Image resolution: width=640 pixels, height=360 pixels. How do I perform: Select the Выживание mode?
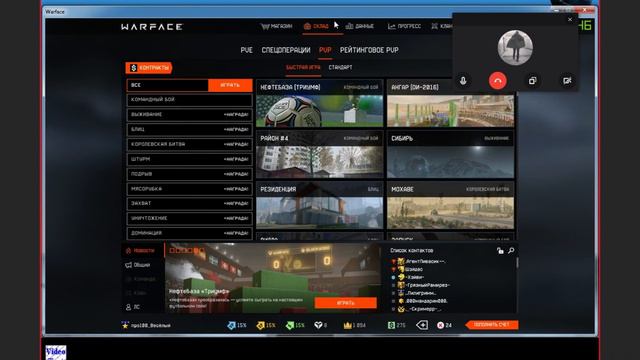coord(189,115)
